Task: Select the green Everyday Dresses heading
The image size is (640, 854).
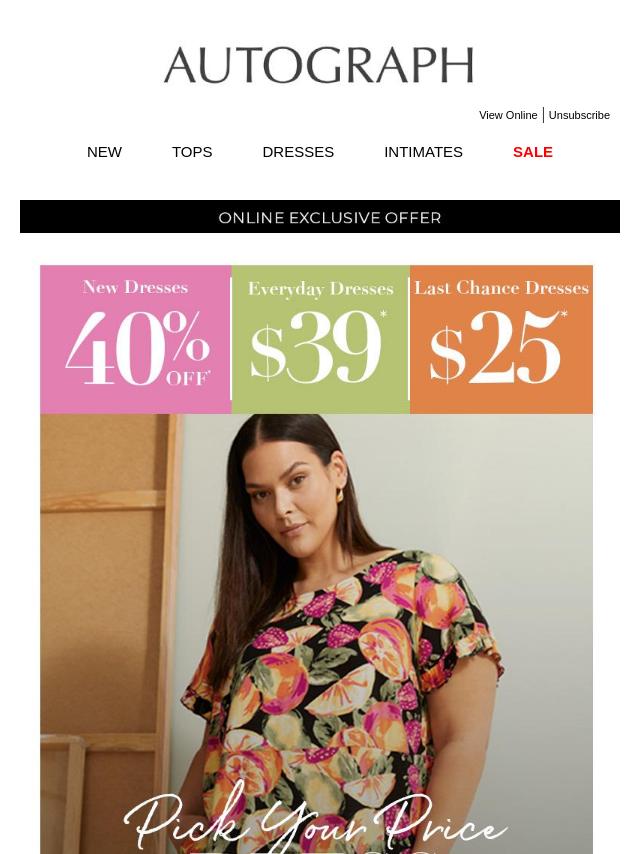Action: click(320, 289)
